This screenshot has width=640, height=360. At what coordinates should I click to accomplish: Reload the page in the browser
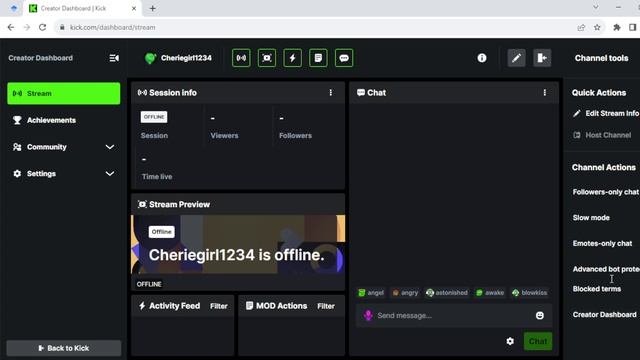point(42,27)
